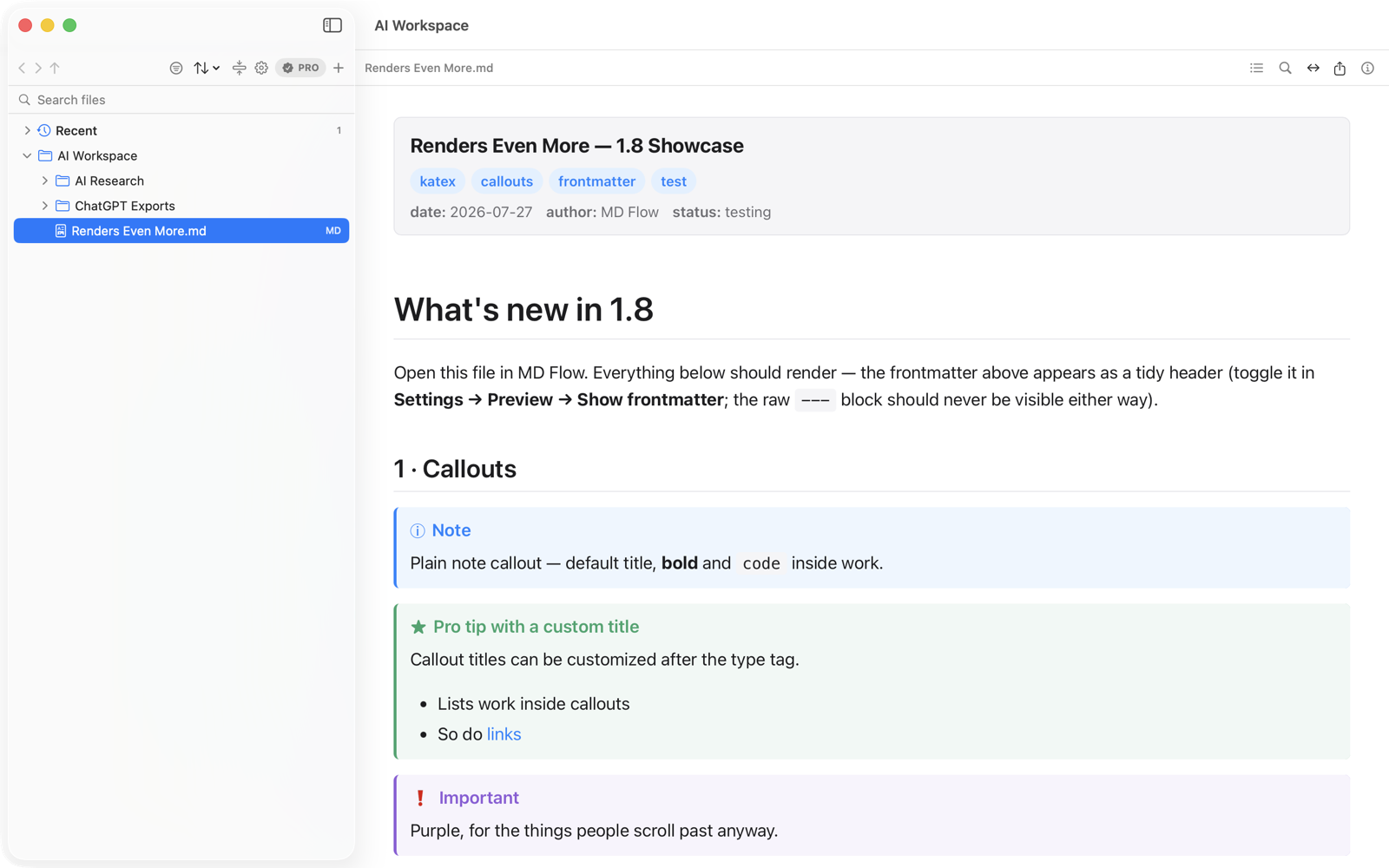The width and height of the screenshot is (1389, 868).
Task: Click the Note callout title
Action: (451, 530)
